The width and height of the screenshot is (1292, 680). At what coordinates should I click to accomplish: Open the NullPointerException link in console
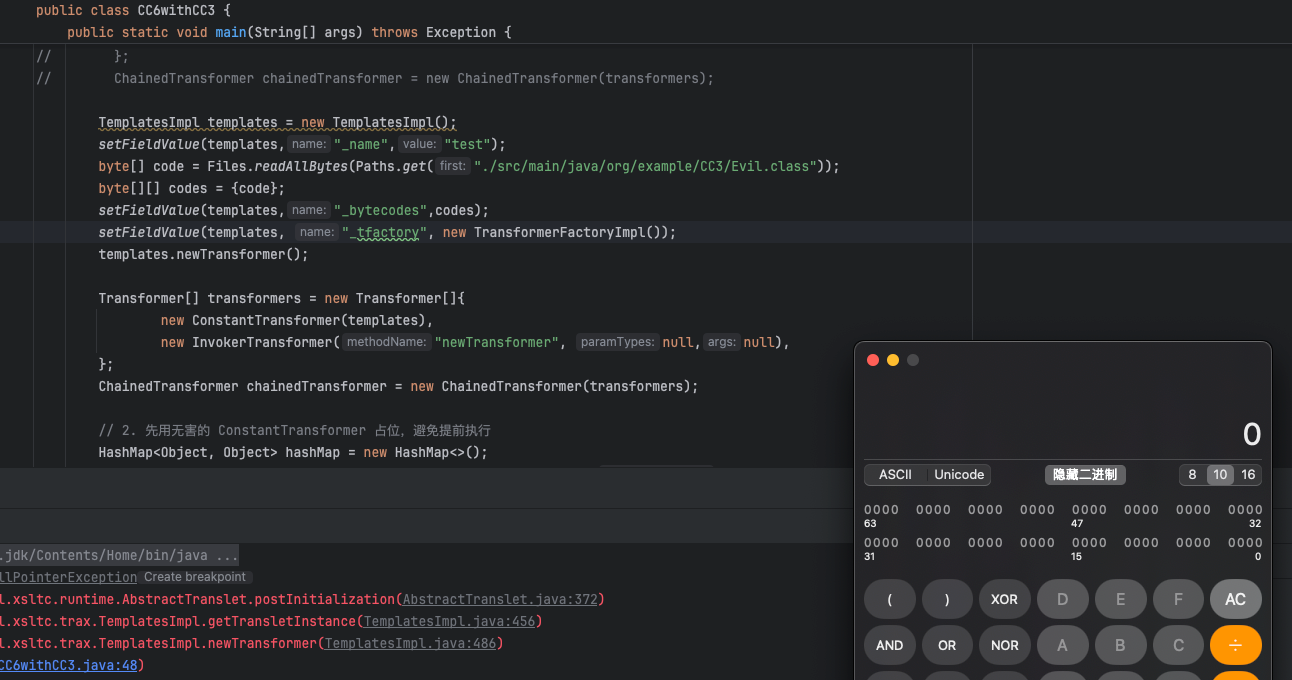68,577
